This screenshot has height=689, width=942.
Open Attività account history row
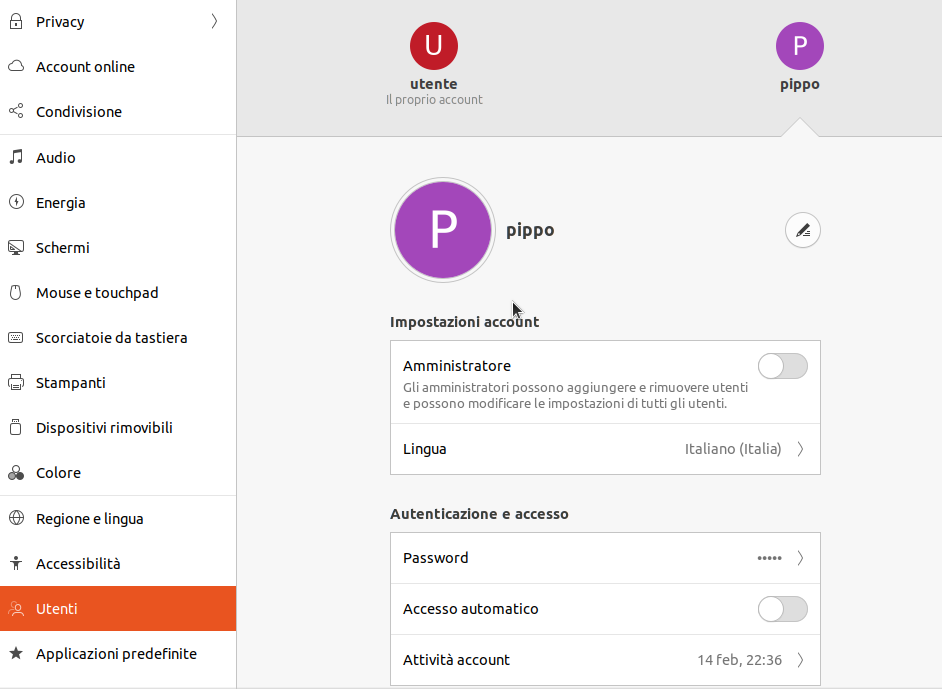(605, 660)
